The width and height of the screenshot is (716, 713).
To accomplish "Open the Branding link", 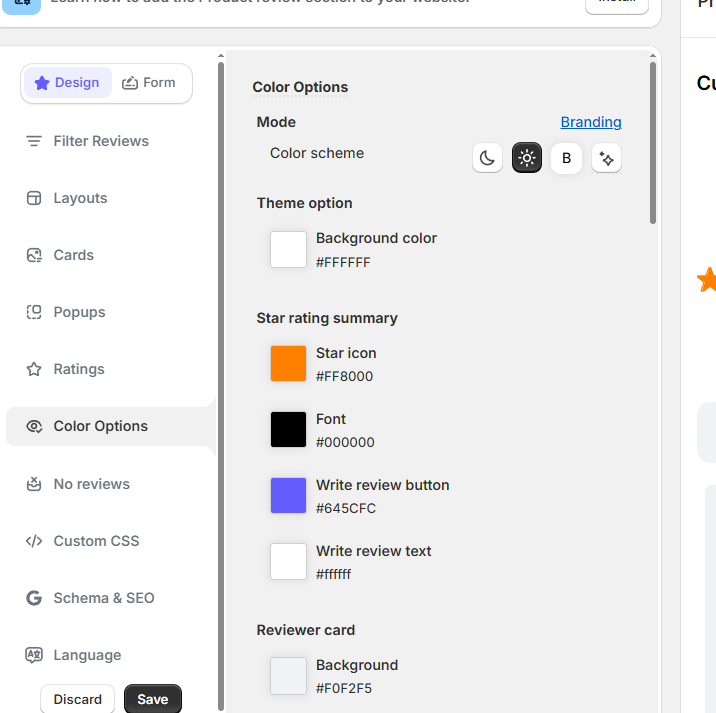I will tap(590, 122).
